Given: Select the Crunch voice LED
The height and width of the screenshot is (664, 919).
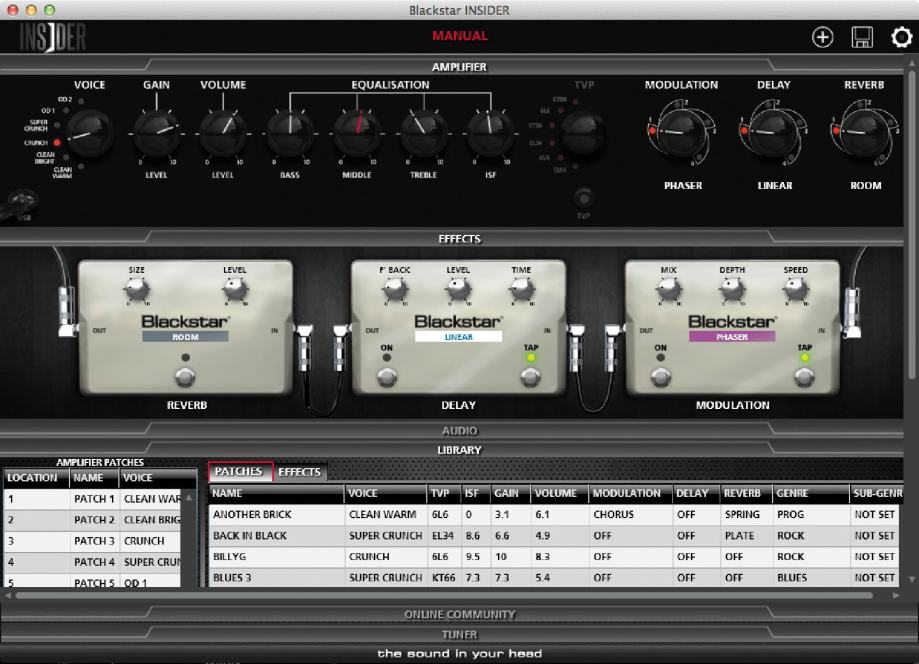Looking at the screenshot, I should click(x=57, y=143).
